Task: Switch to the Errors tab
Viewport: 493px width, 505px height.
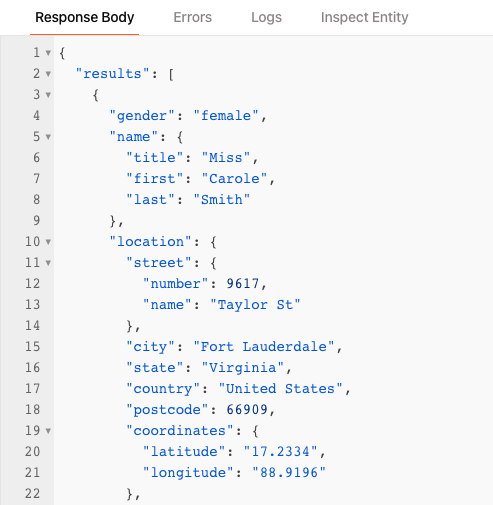Action: coord(192,17)
